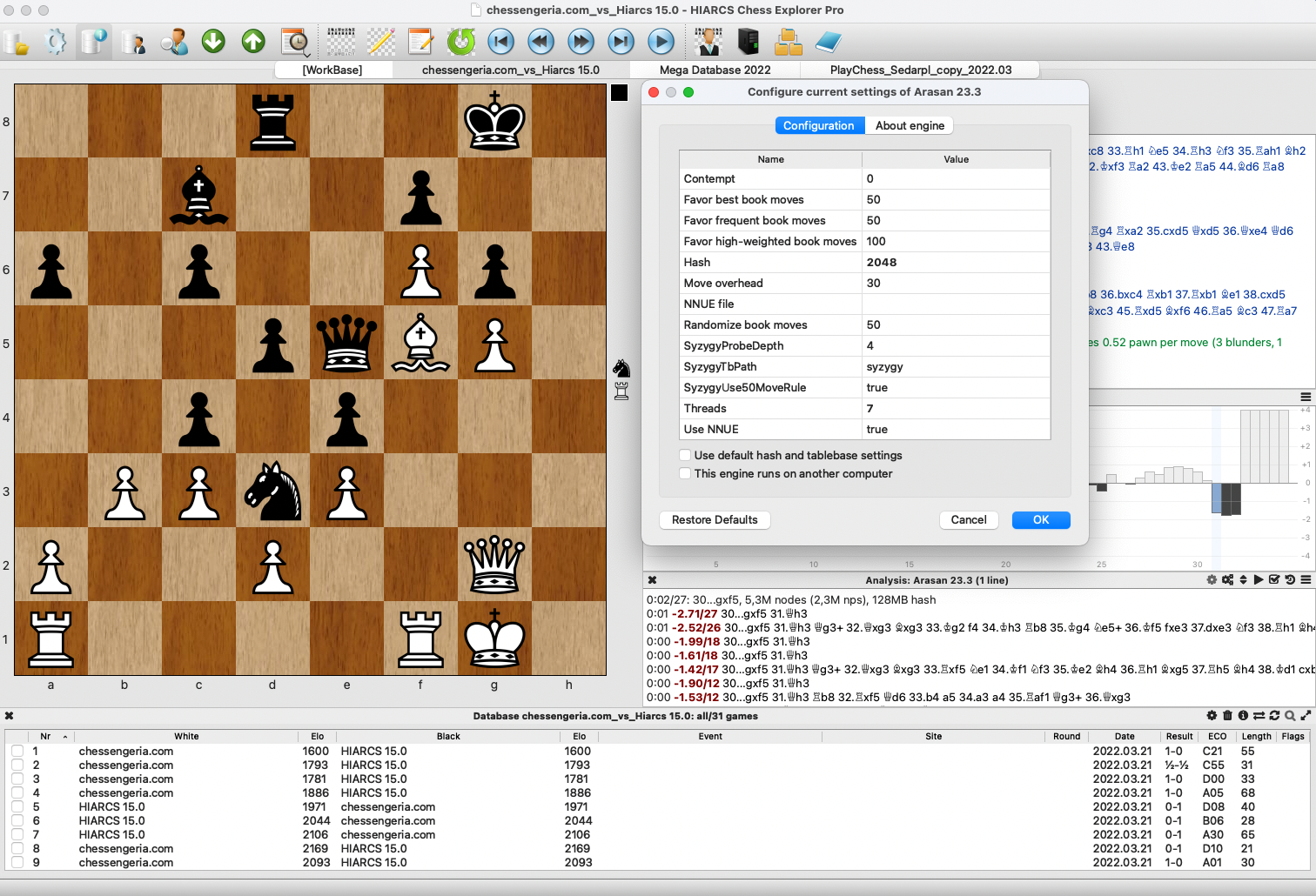Close the database pane with X

pos(9,716)
